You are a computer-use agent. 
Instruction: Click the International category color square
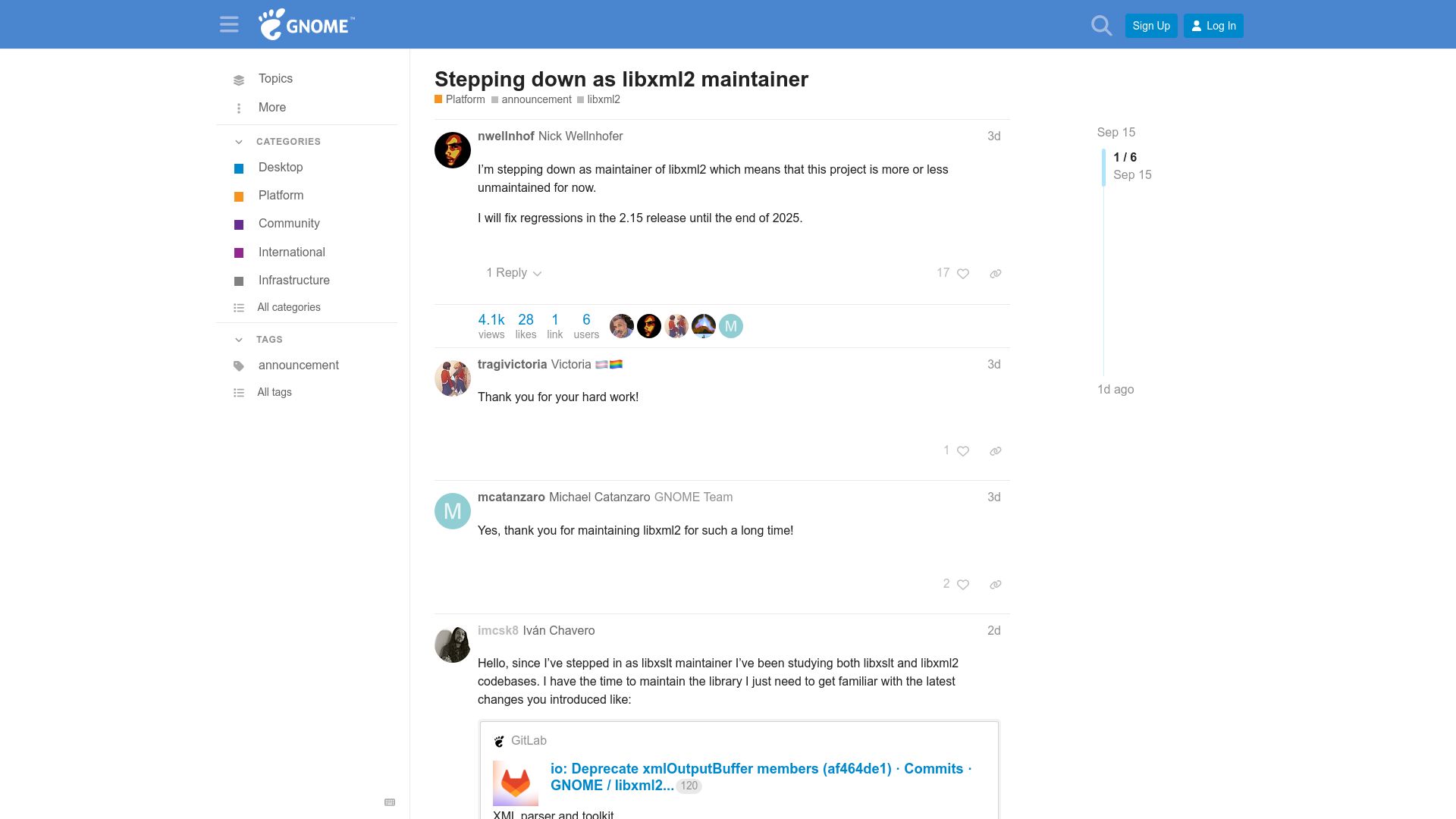point(239,253)
